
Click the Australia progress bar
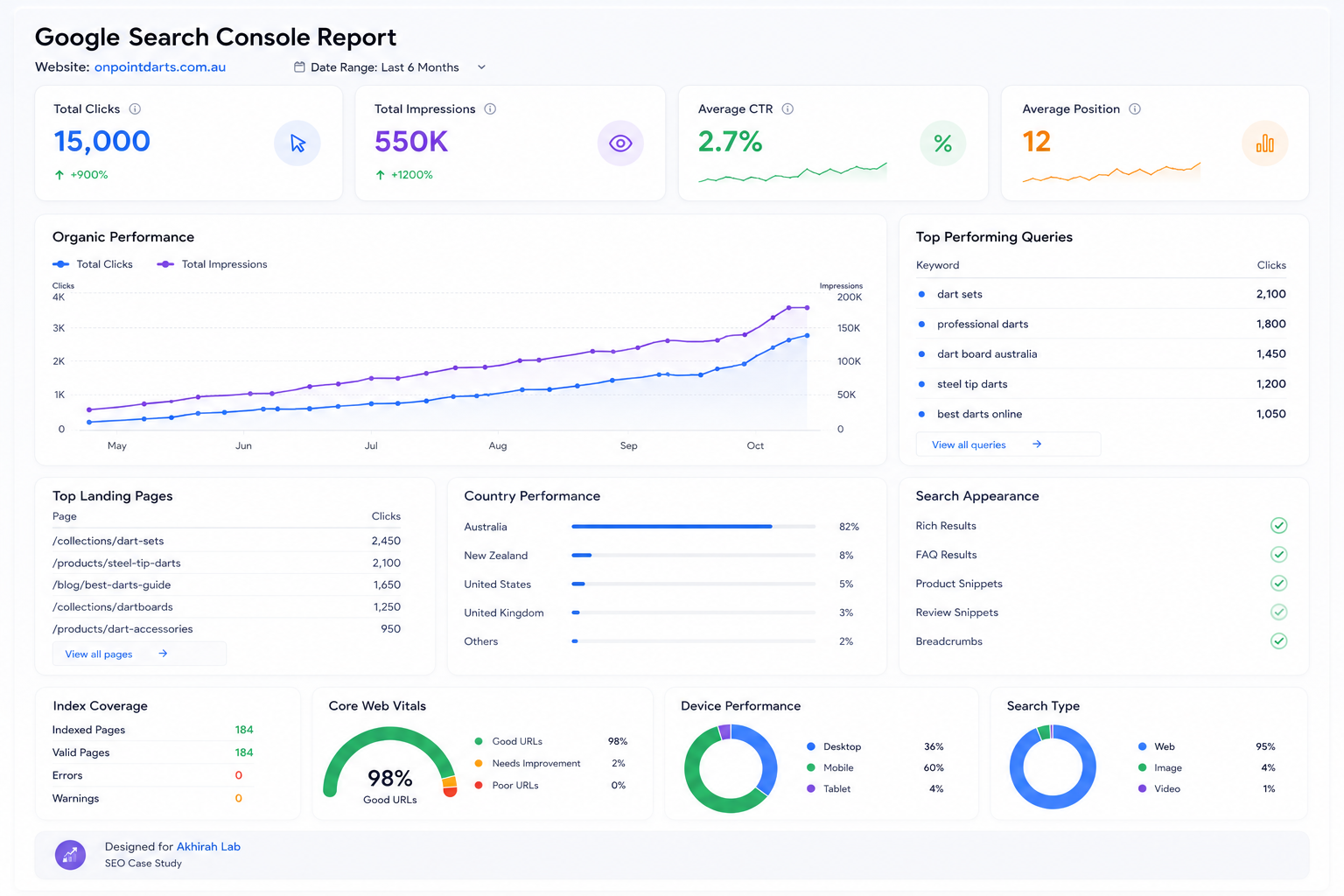[693, 527]
